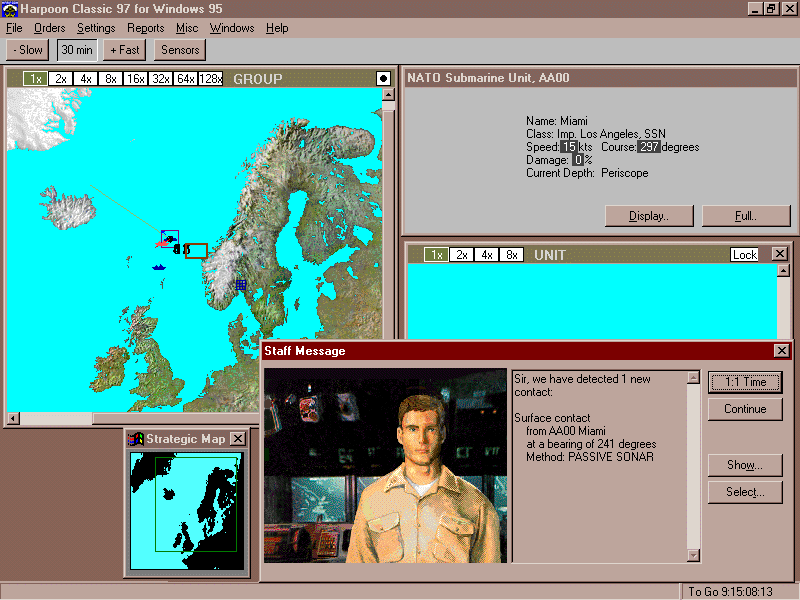800x600 pixels.
Task: Toggle the Lock button in Unit window
Action: coord(745,255)
